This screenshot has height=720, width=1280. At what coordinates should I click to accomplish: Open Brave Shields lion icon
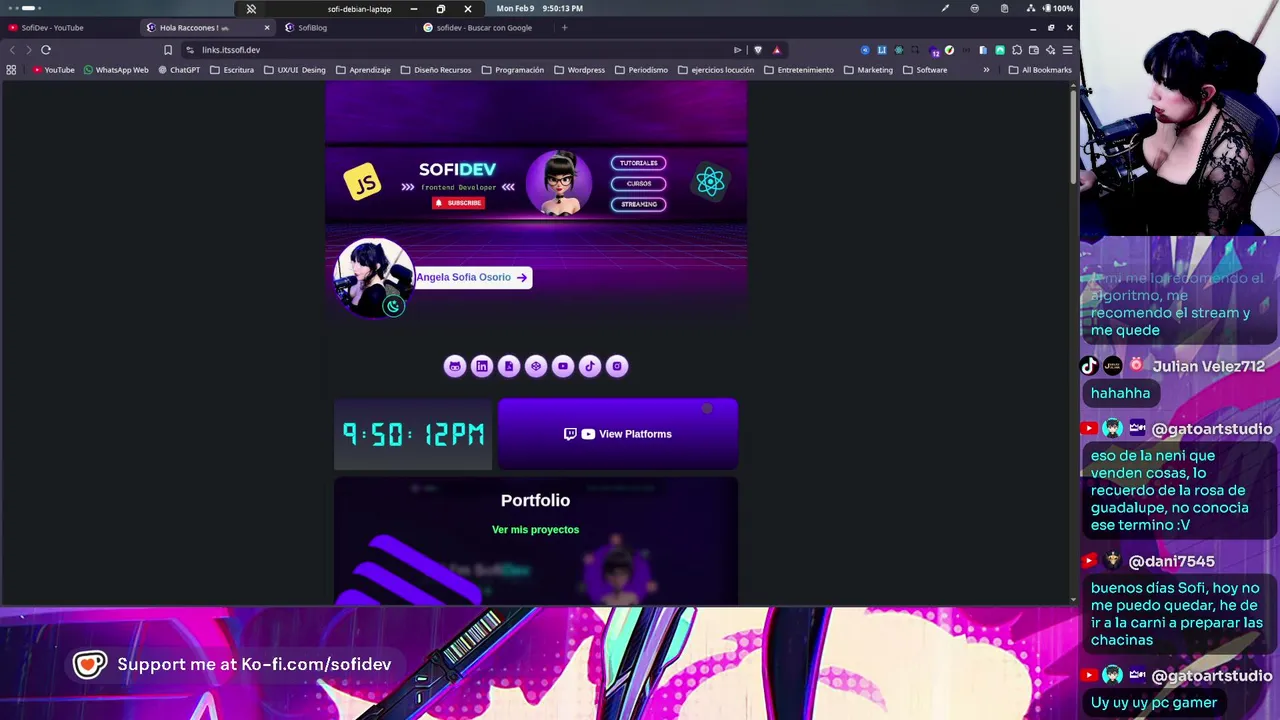pyautogui.click(x=757, y=49)
